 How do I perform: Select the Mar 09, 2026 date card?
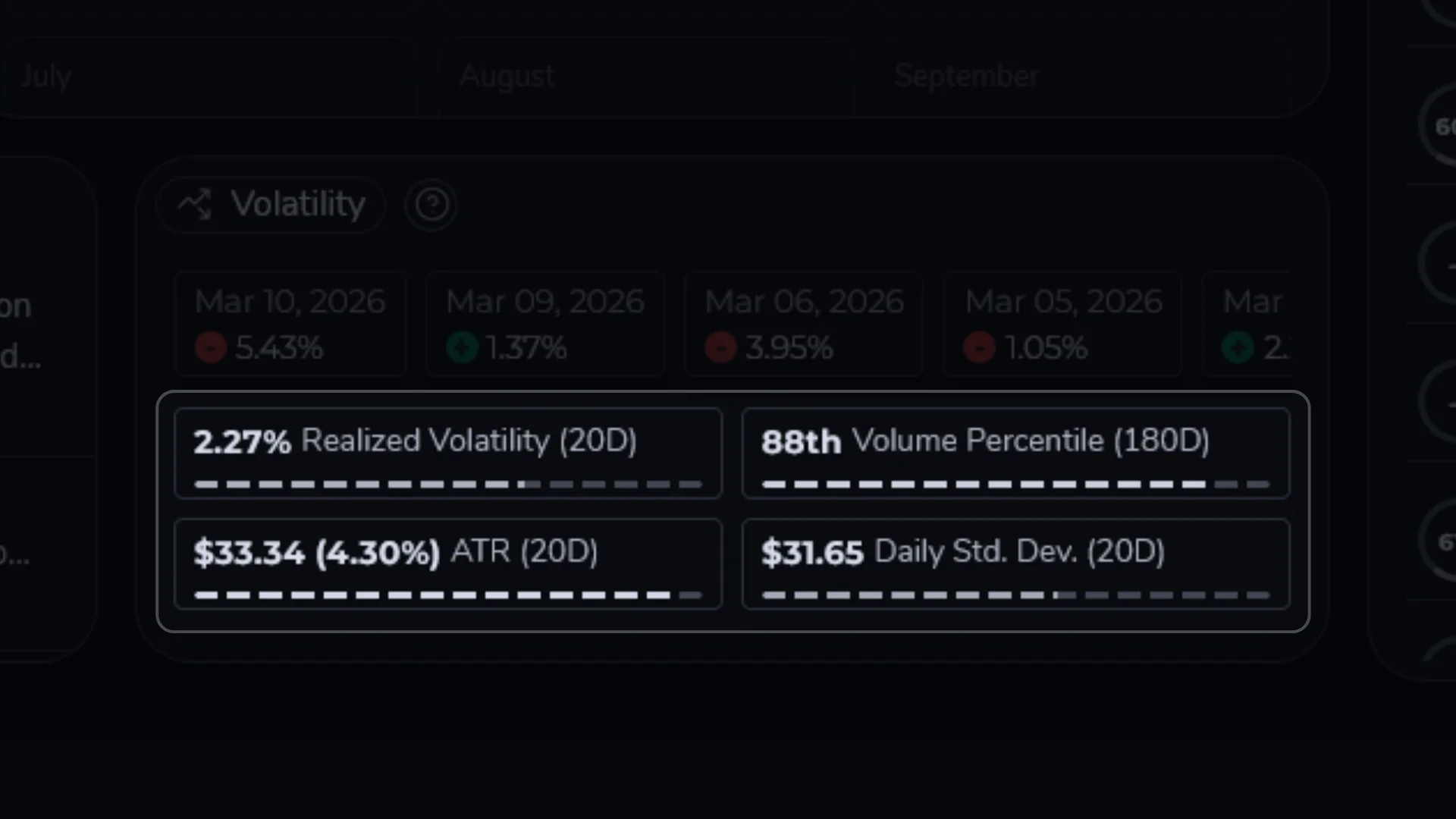[544, 322]
